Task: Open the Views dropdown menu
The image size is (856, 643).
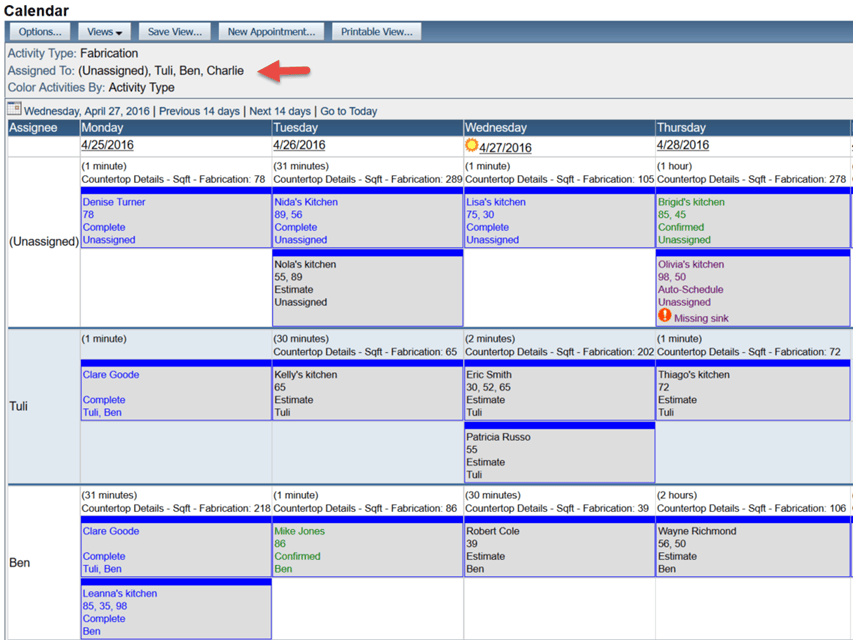Action: click(x=104, y=32)
